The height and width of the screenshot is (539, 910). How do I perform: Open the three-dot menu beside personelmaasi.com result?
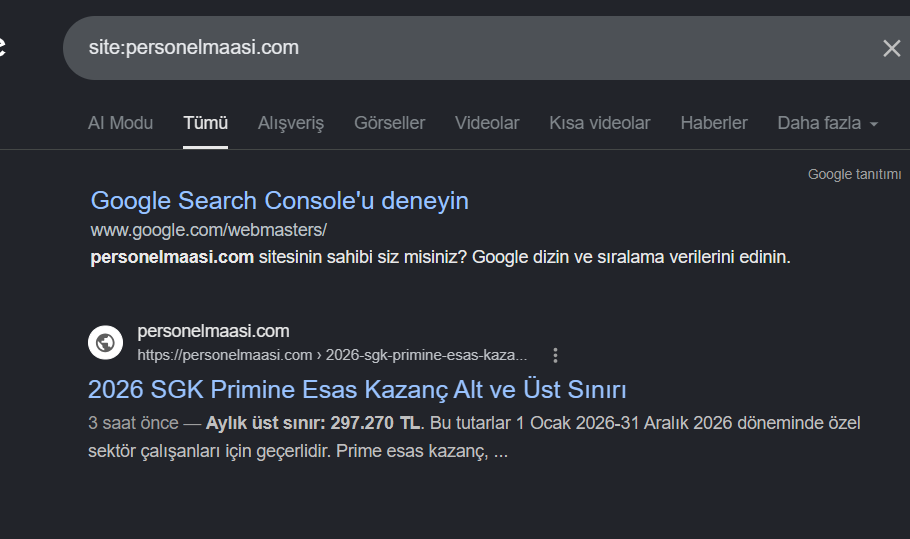555,355
